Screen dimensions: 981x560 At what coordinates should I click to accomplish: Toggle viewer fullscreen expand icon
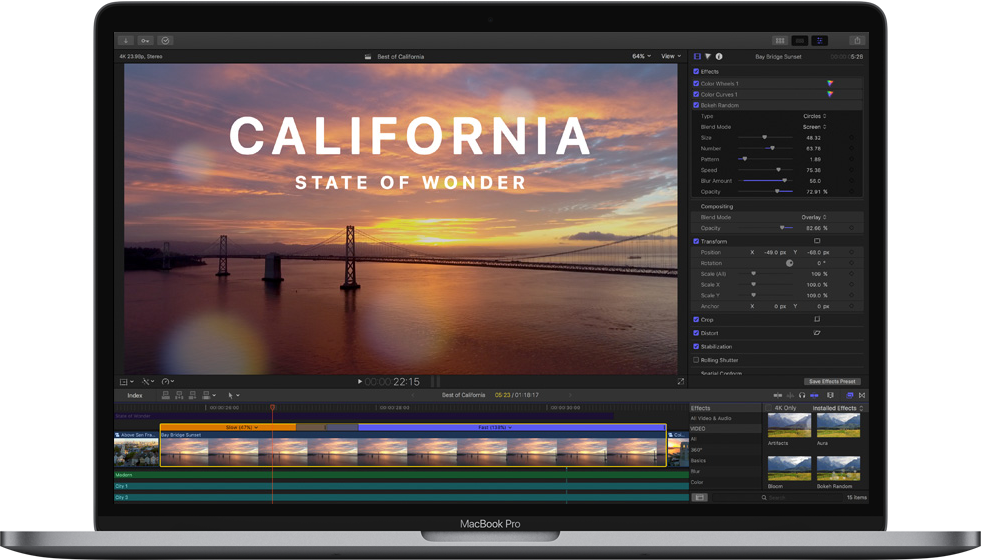click(x=681, y=381)
